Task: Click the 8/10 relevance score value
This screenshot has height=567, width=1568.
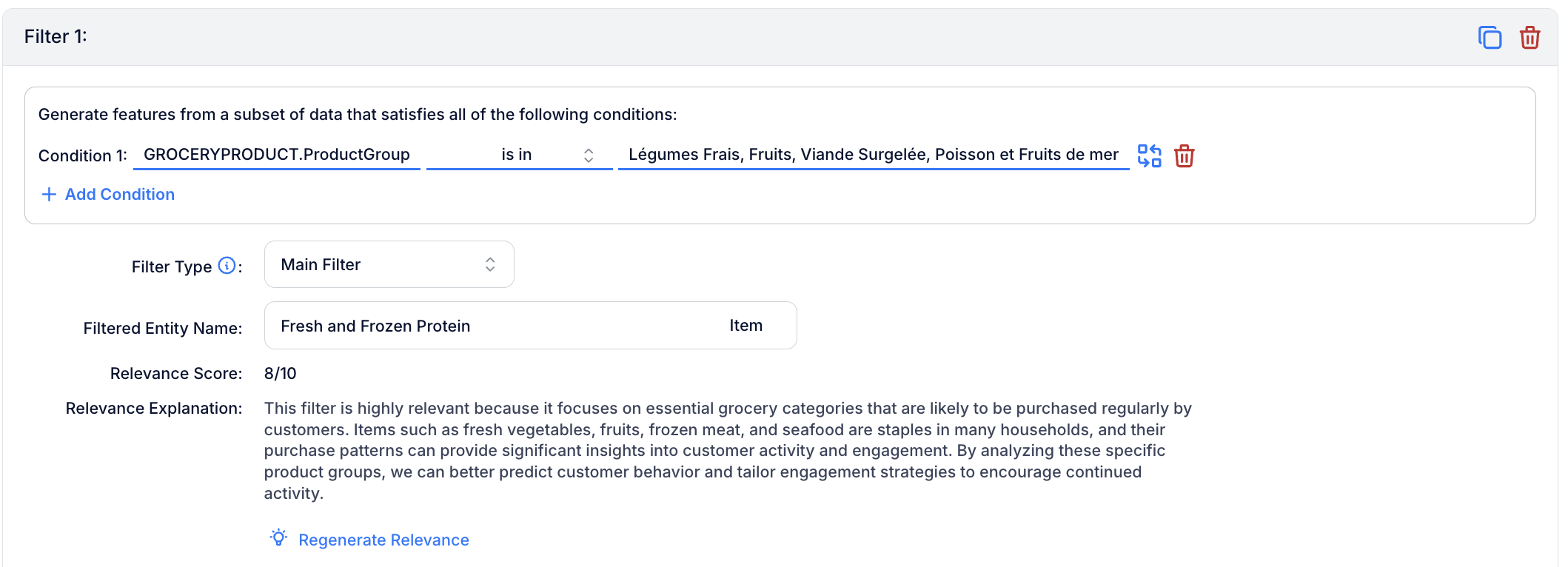Action: (x=281, y=373)
